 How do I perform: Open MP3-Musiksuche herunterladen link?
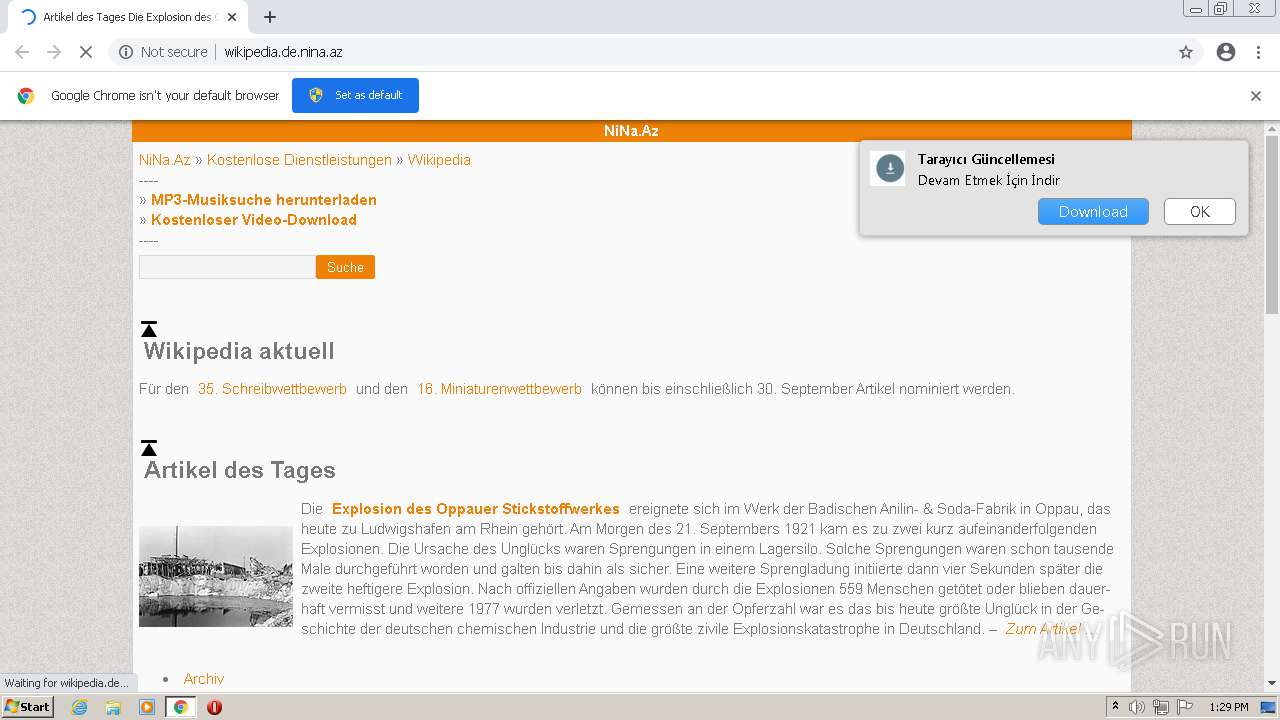264,200
